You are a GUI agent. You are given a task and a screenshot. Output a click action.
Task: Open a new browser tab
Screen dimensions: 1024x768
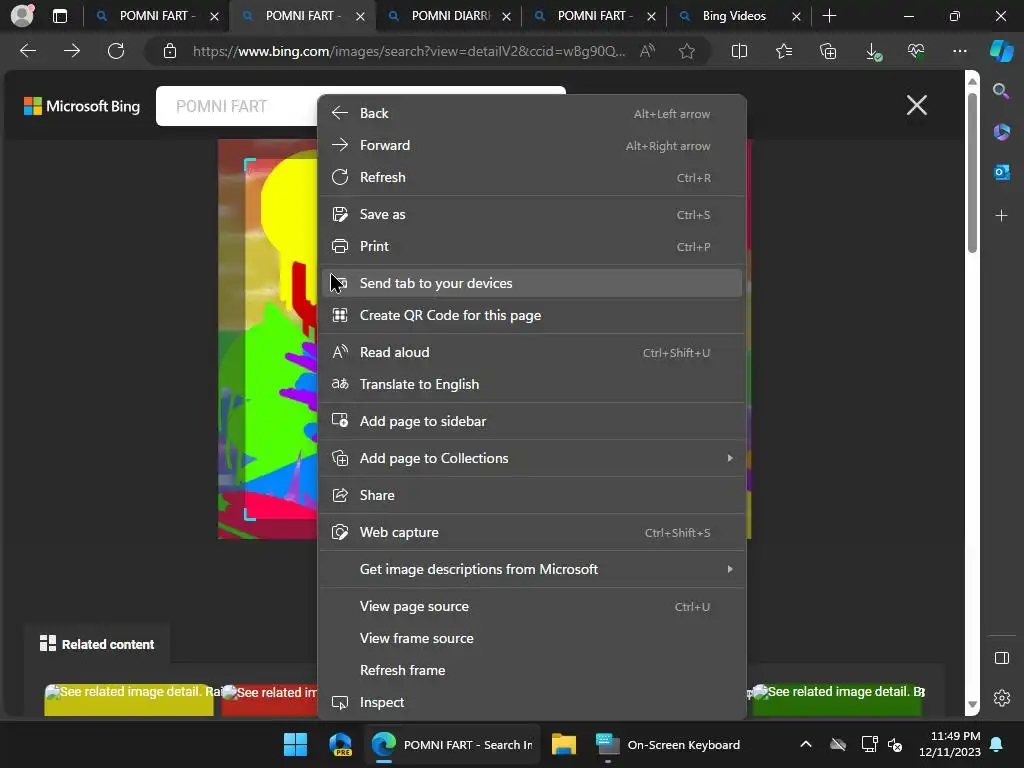829,16
